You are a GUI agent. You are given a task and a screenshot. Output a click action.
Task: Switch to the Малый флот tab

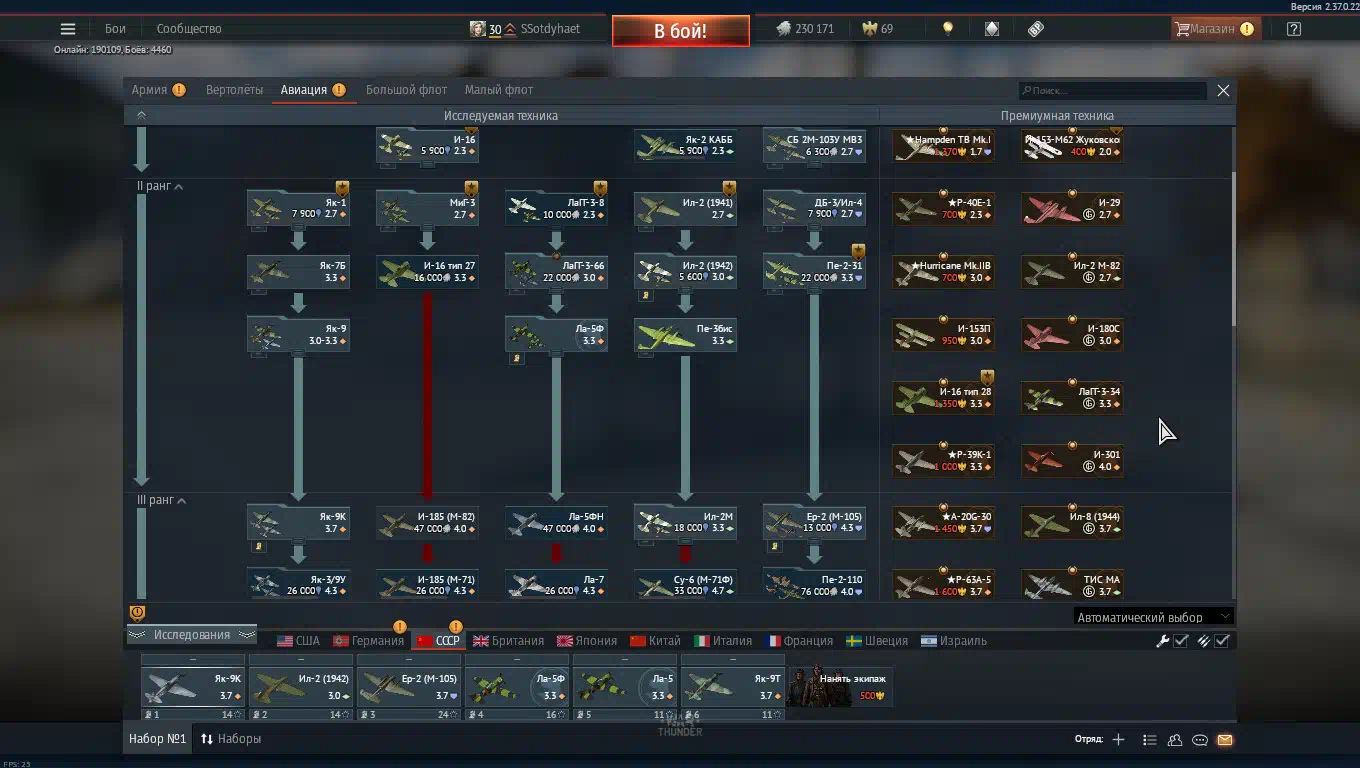pos(498,90)
